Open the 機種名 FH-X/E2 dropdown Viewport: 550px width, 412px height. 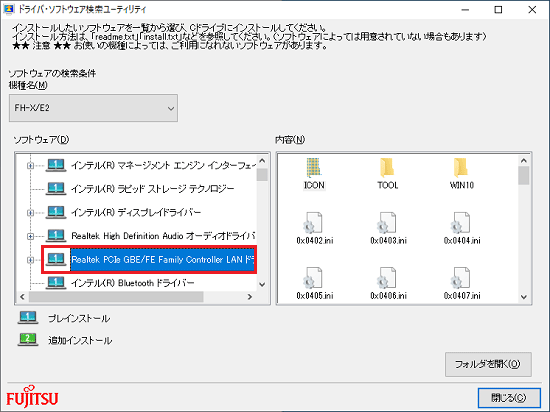93,108
